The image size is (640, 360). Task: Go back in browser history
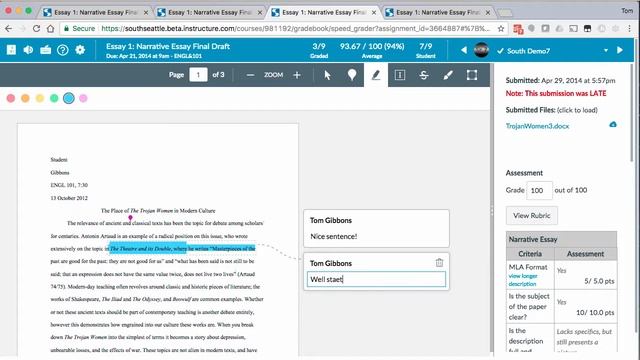point(9,29)
